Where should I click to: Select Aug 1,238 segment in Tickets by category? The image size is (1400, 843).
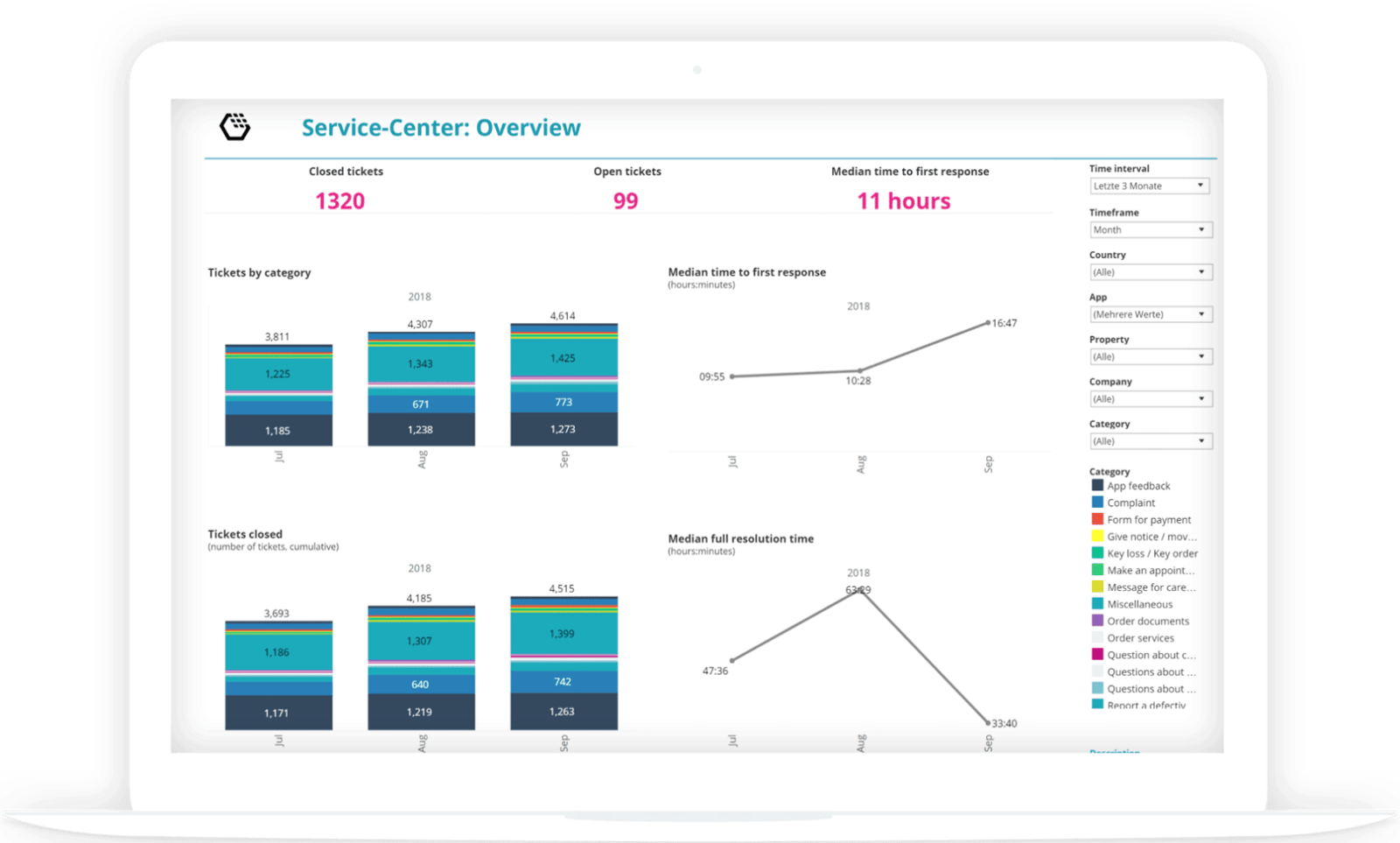pyautogui.click(x=421, y=430)
